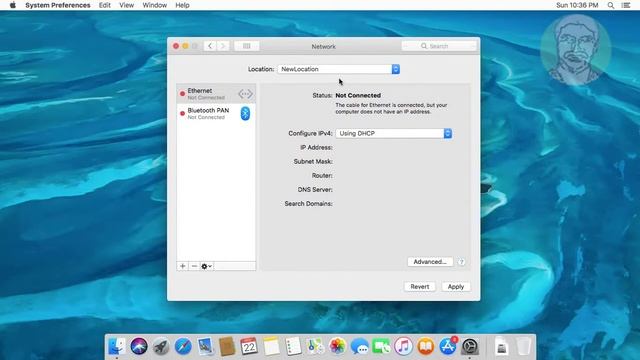Screen dimensions: 640x360
Task: Go back using the left chevron
Action: pos(210,46)
